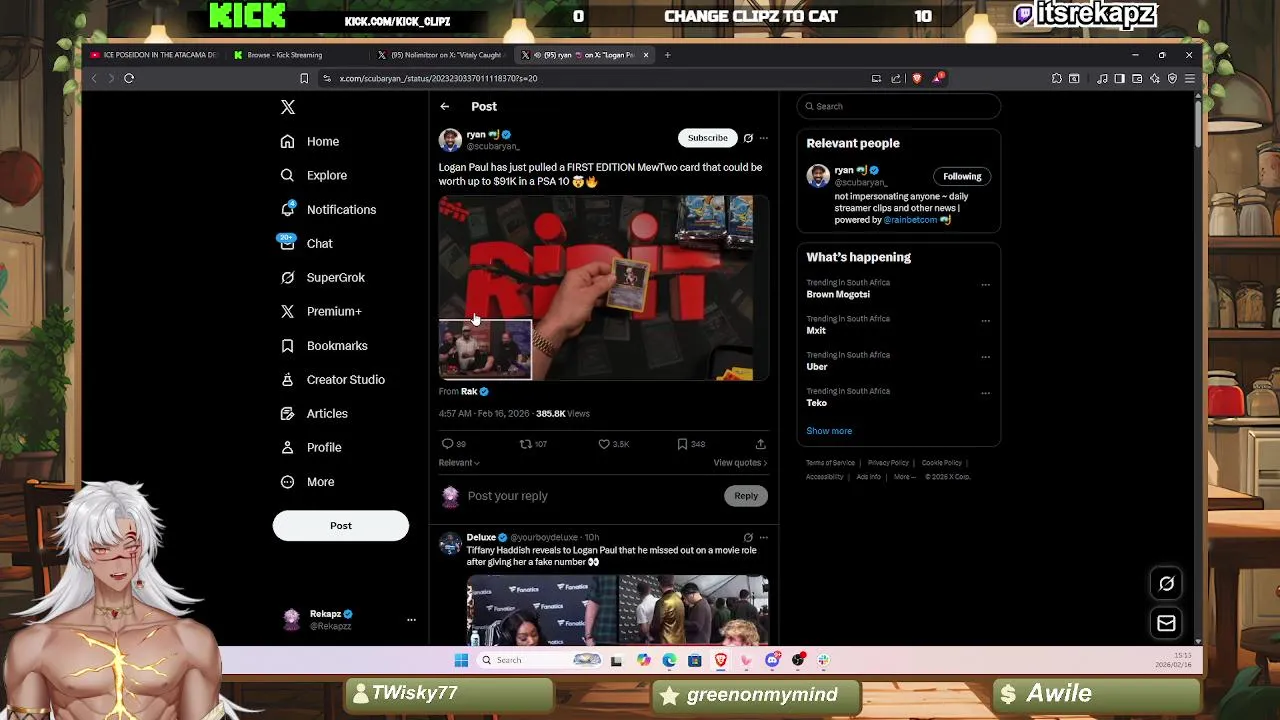Open Creator Studio in the sidebar

pos(332,379)
